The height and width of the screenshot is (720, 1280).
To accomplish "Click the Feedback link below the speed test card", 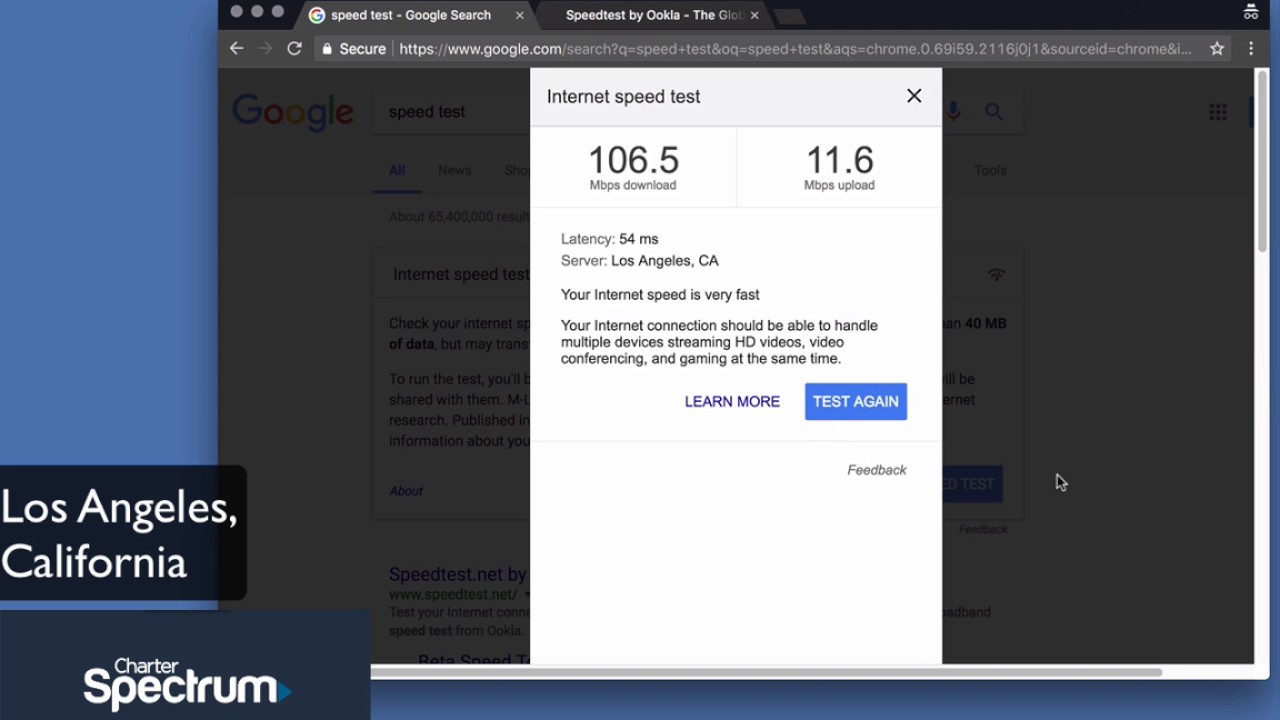I will [x=983, y=529].
